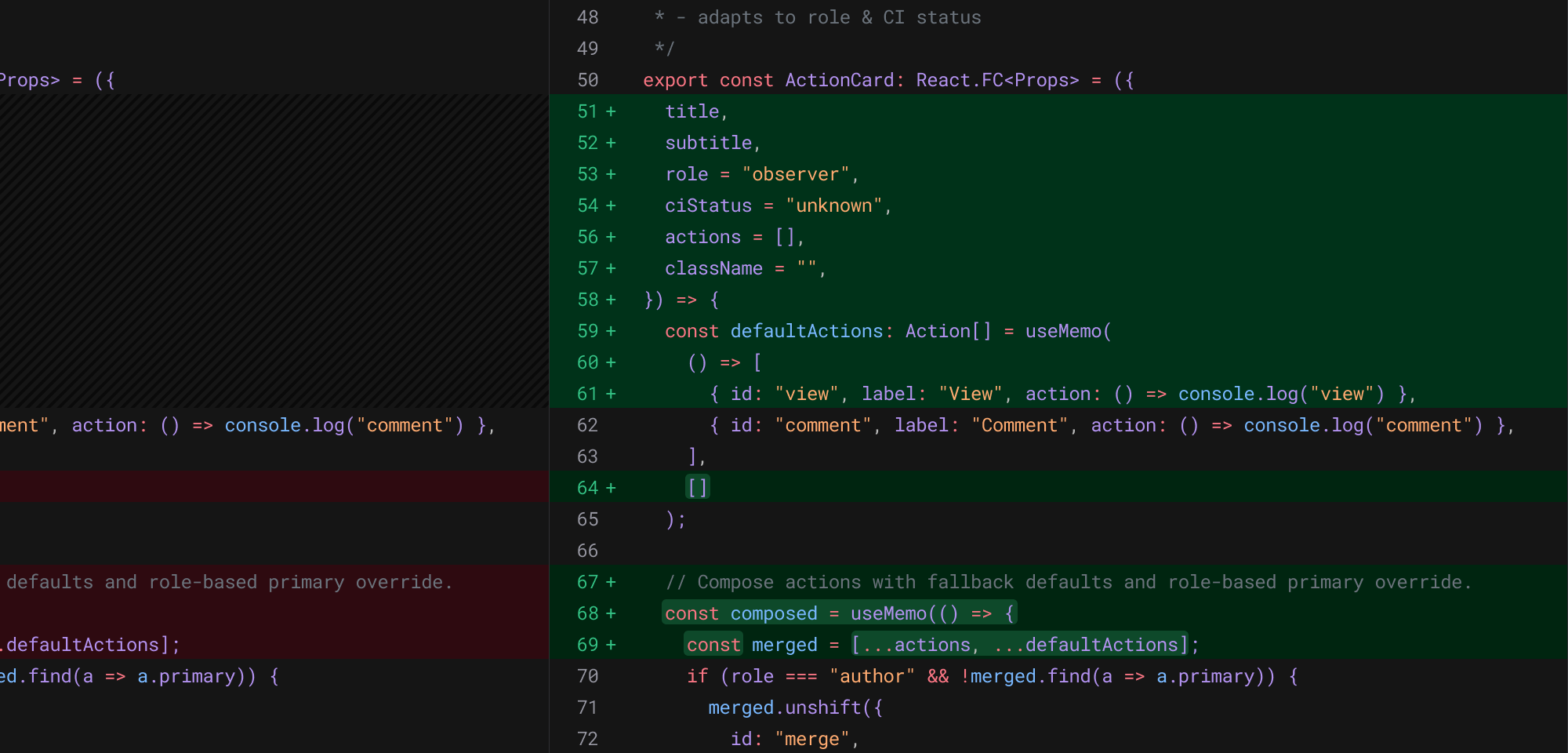Click removed "defaults and role-based primary override." left pane
Viewport: 1568px width, 753px height.
coord(230,582)
